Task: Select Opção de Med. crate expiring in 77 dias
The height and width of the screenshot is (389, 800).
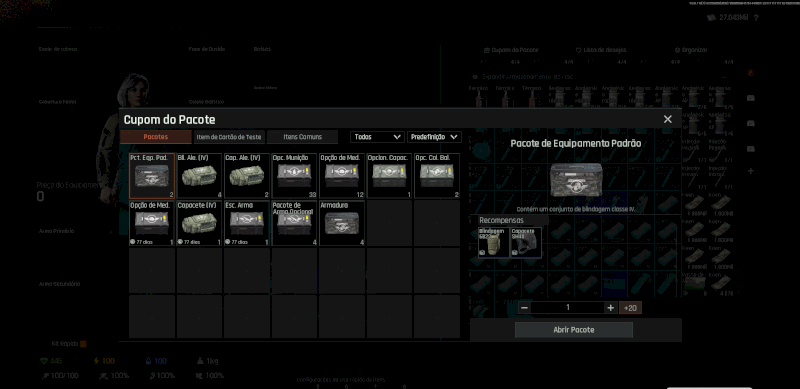Action: 152,223
